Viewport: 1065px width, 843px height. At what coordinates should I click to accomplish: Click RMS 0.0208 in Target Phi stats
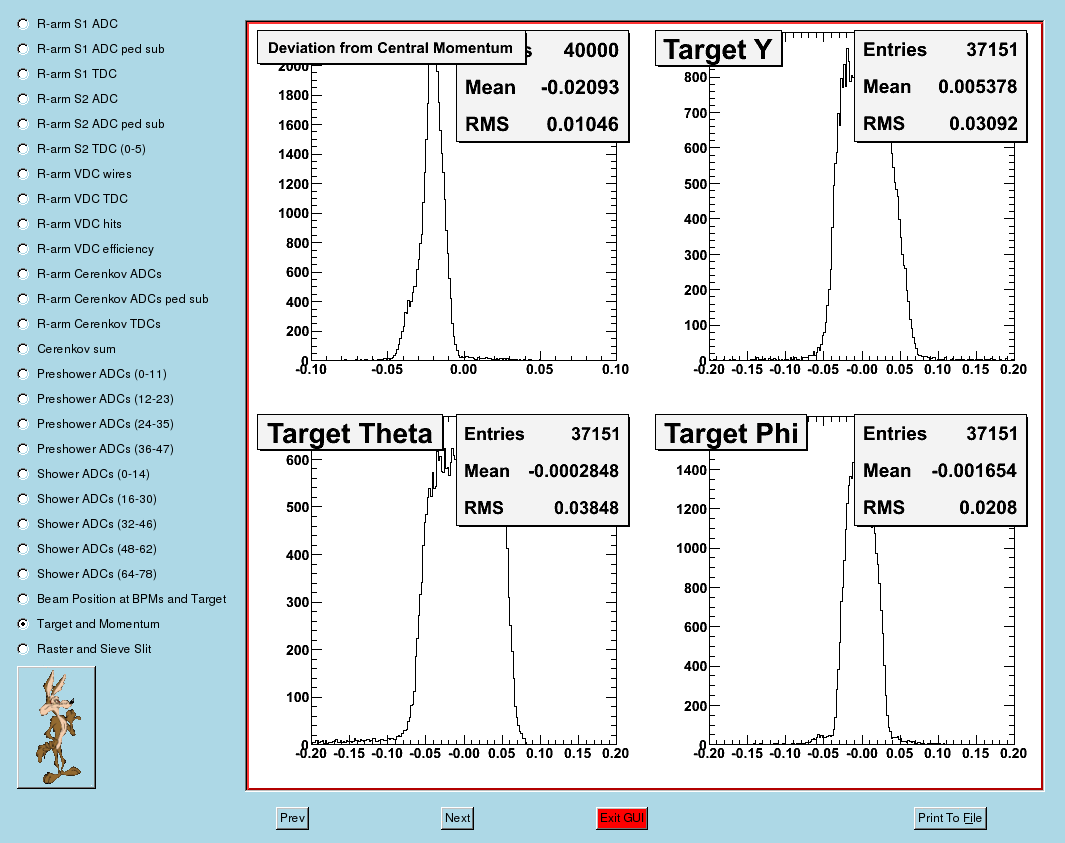point(940,507)
